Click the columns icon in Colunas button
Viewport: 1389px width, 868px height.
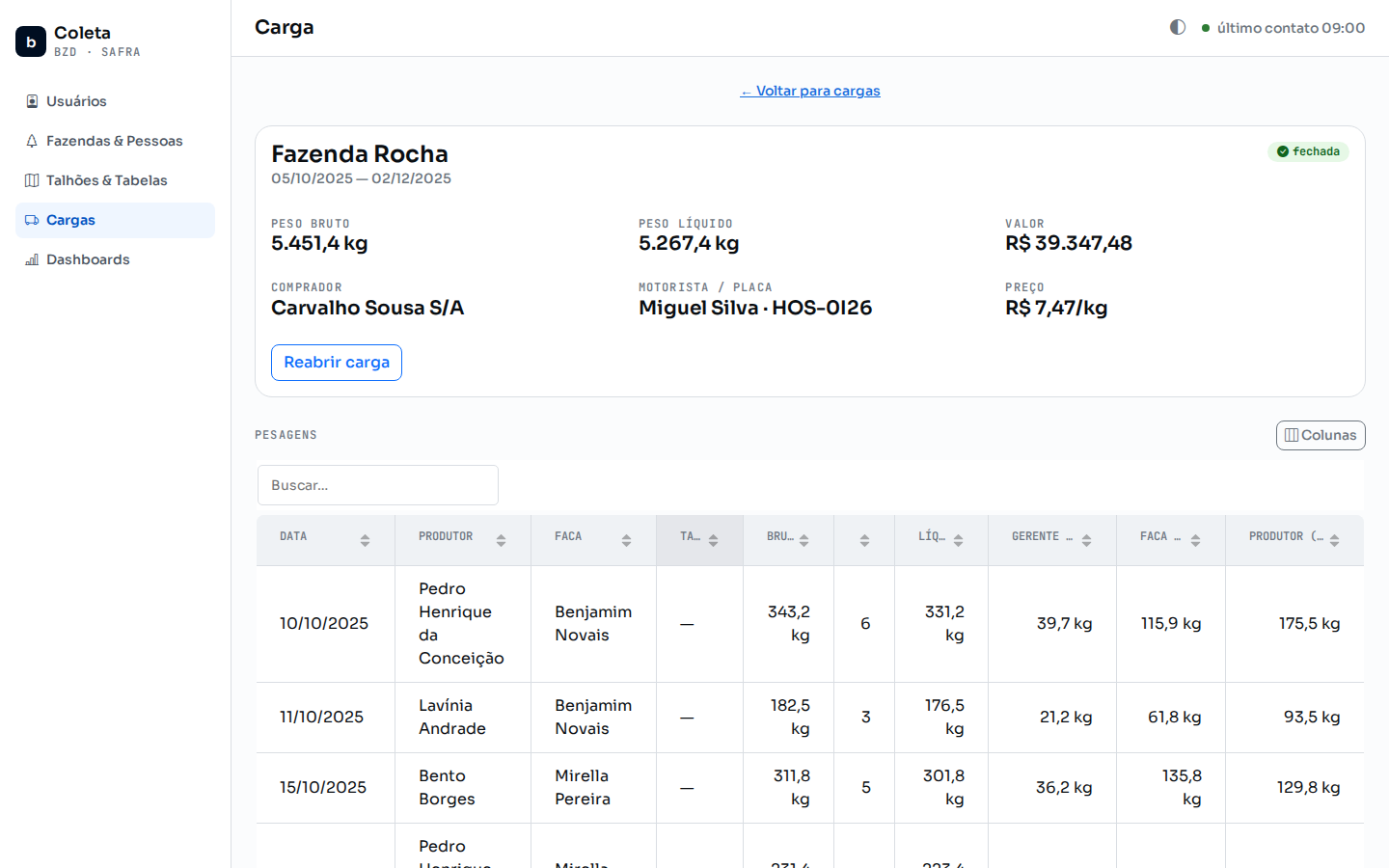(x=1292, y=435)
